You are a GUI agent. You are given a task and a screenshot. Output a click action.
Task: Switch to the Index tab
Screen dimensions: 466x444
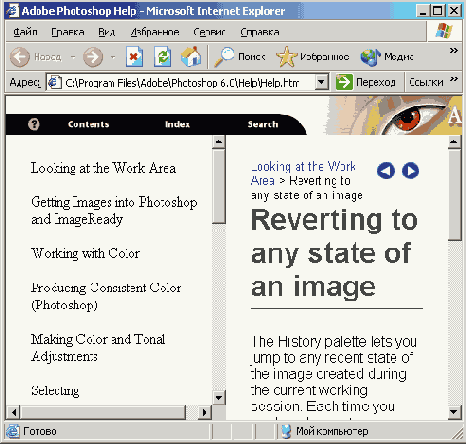pyautogui.click(x=177, y=124)
